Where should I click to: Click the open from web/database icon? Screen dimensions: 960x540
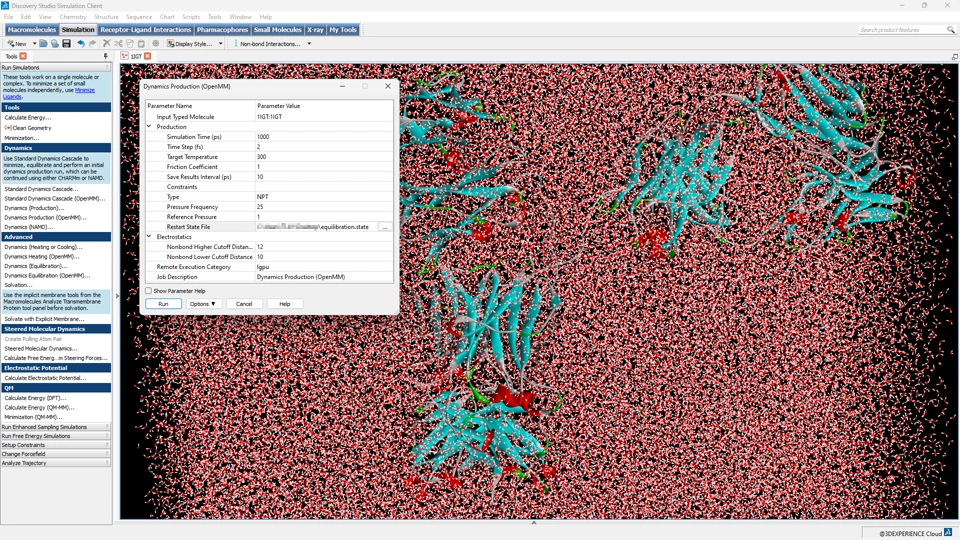pyautogui.click(x=54, y=43)
